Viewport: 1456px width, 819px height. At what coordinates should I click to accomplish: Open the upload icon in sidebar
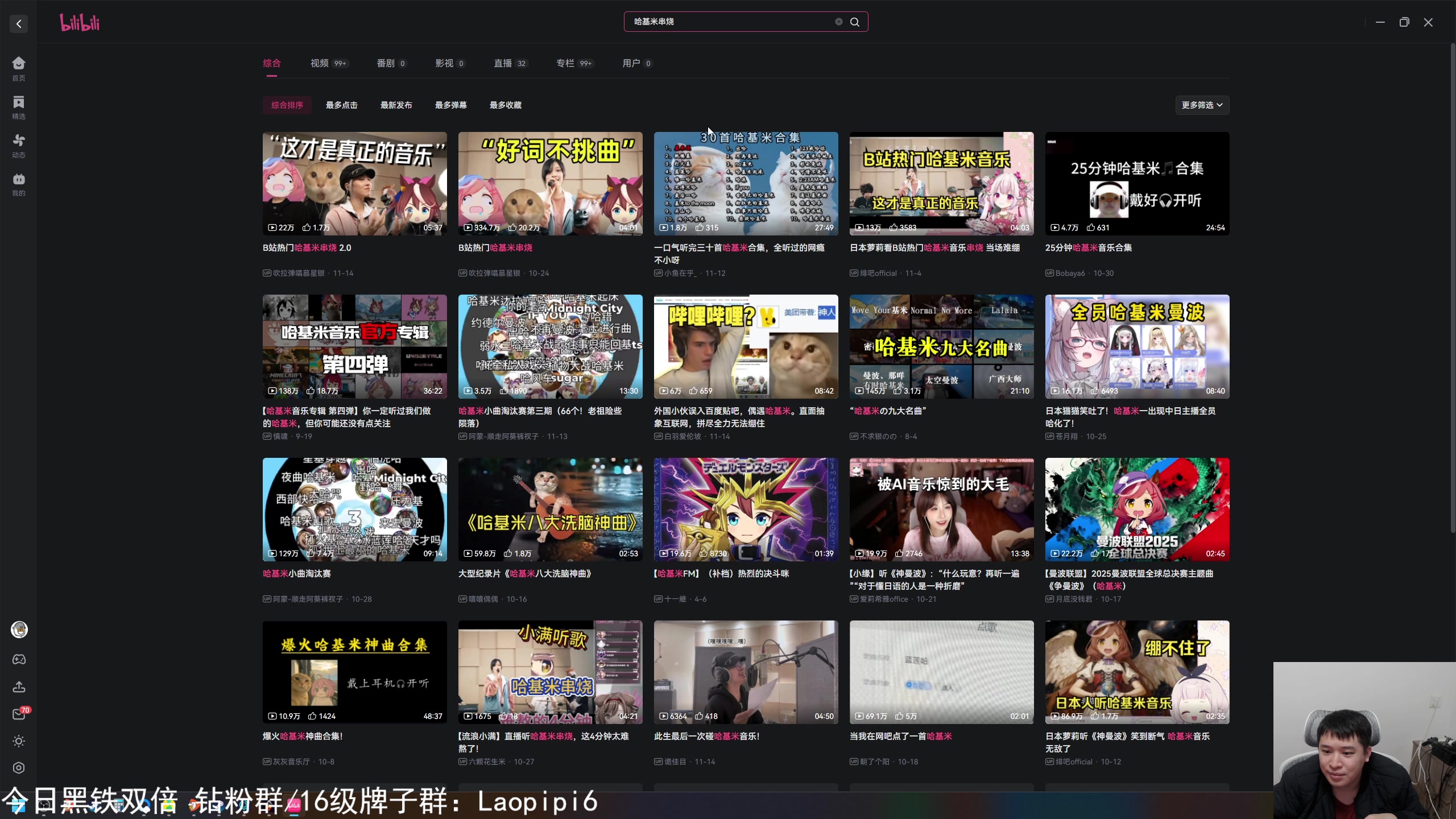[x=19, y=687]
